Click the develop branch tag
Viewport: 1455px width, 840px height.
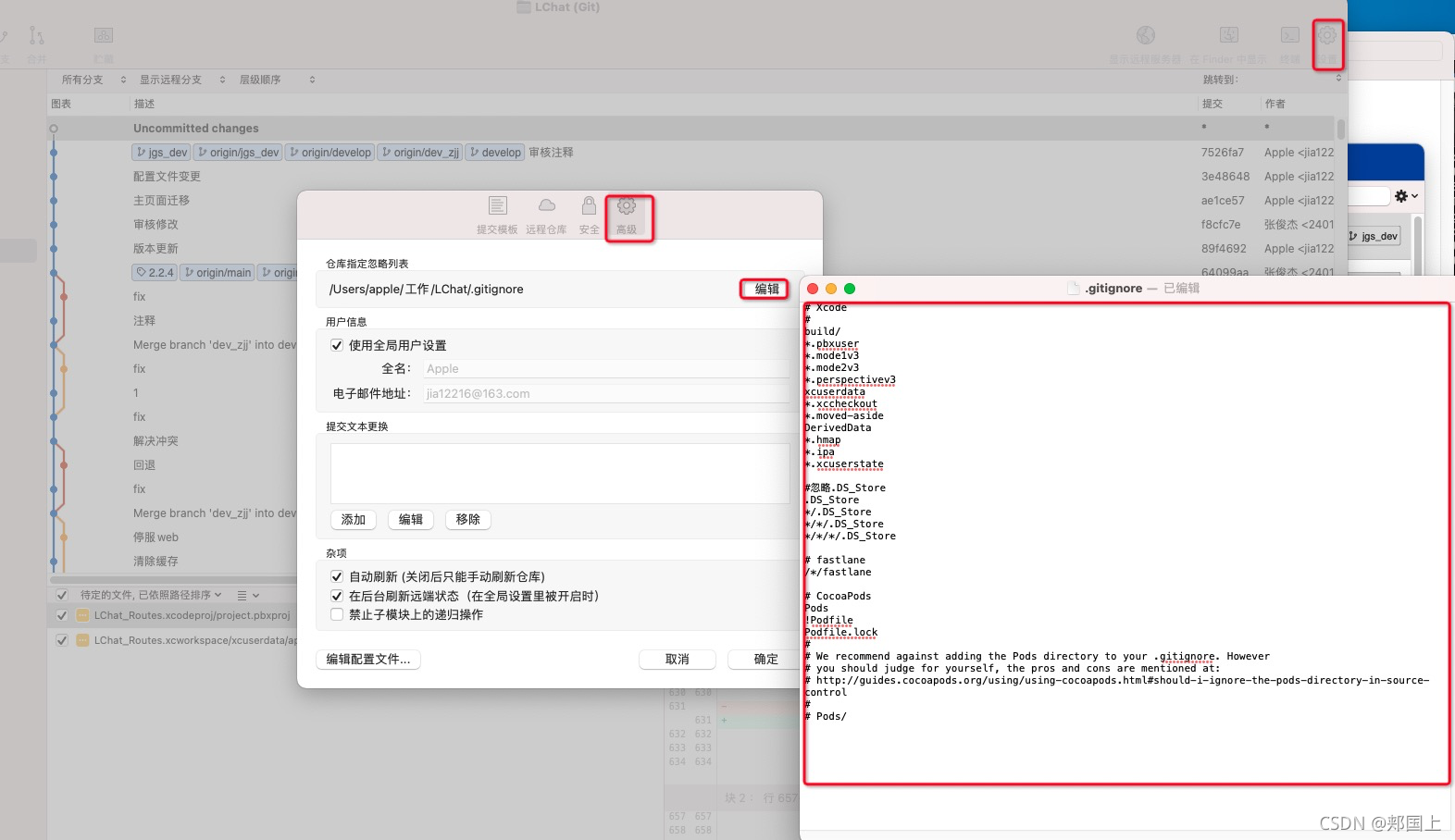click(495, 153)
